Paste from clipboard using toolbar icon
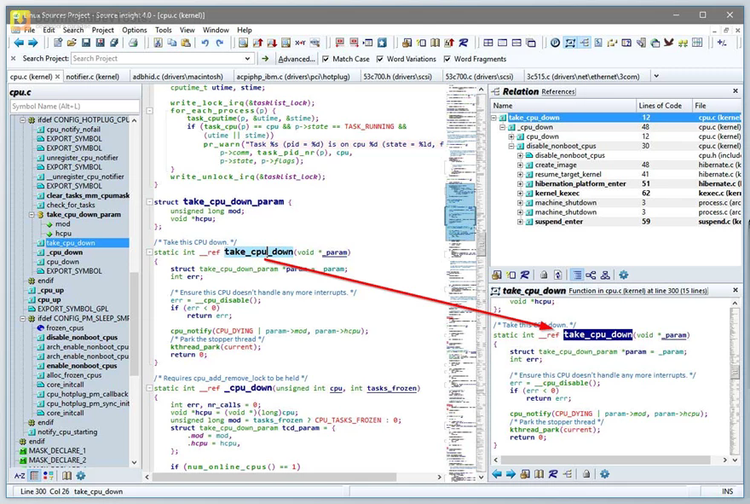The height and width of the screenshot is (504, 750). coord(186,43)
